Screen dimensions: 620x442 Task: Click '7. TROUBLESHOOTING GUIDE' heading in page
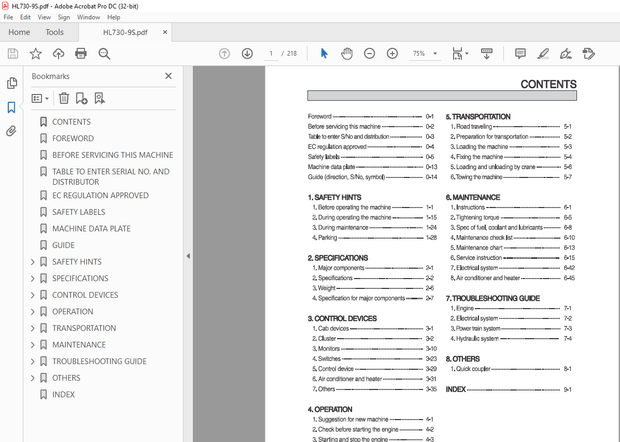493,298
